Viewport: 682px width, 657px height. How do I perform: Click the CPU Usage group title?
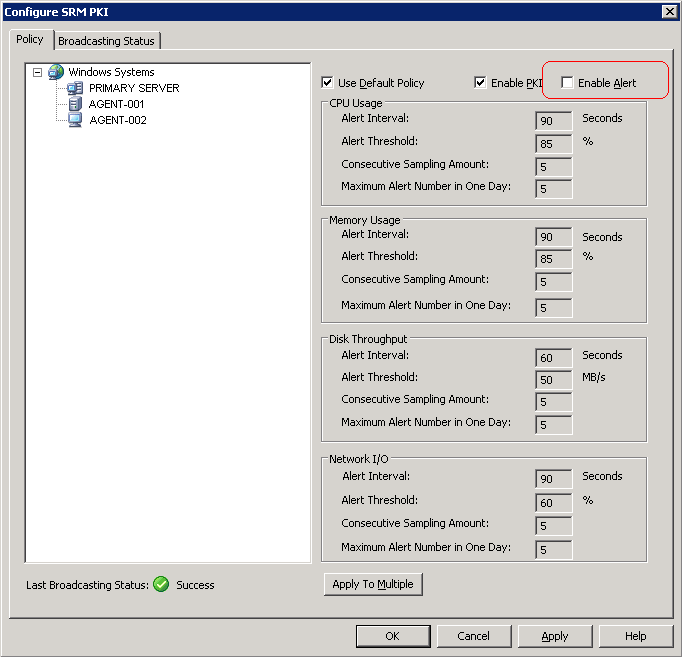tap(356, 103)
